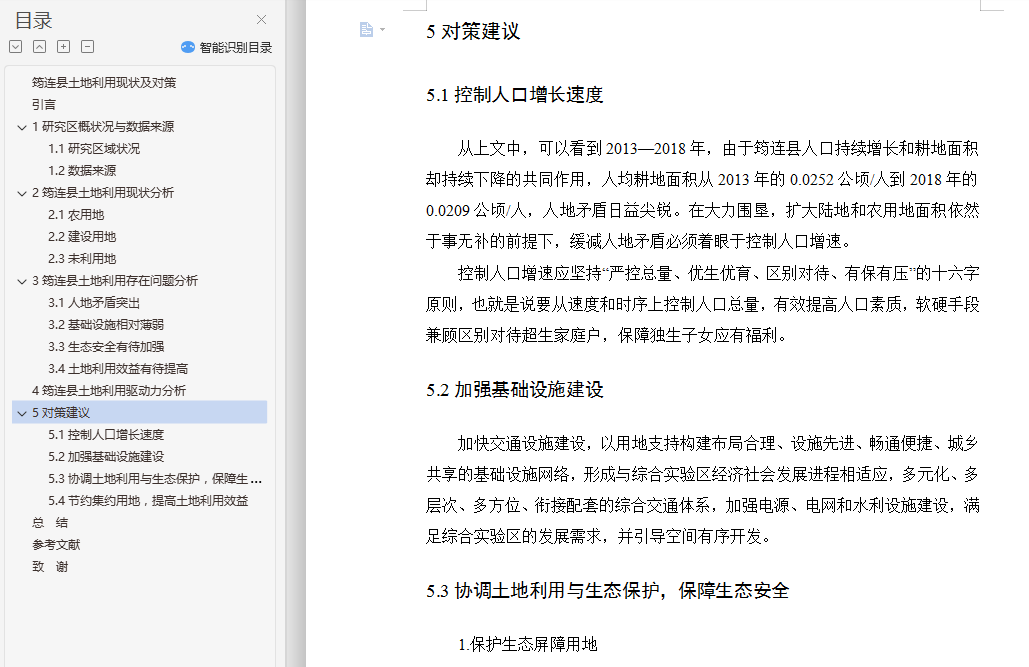
Task: Jump to the '总 结' outline entry
Action: [50, 523]
